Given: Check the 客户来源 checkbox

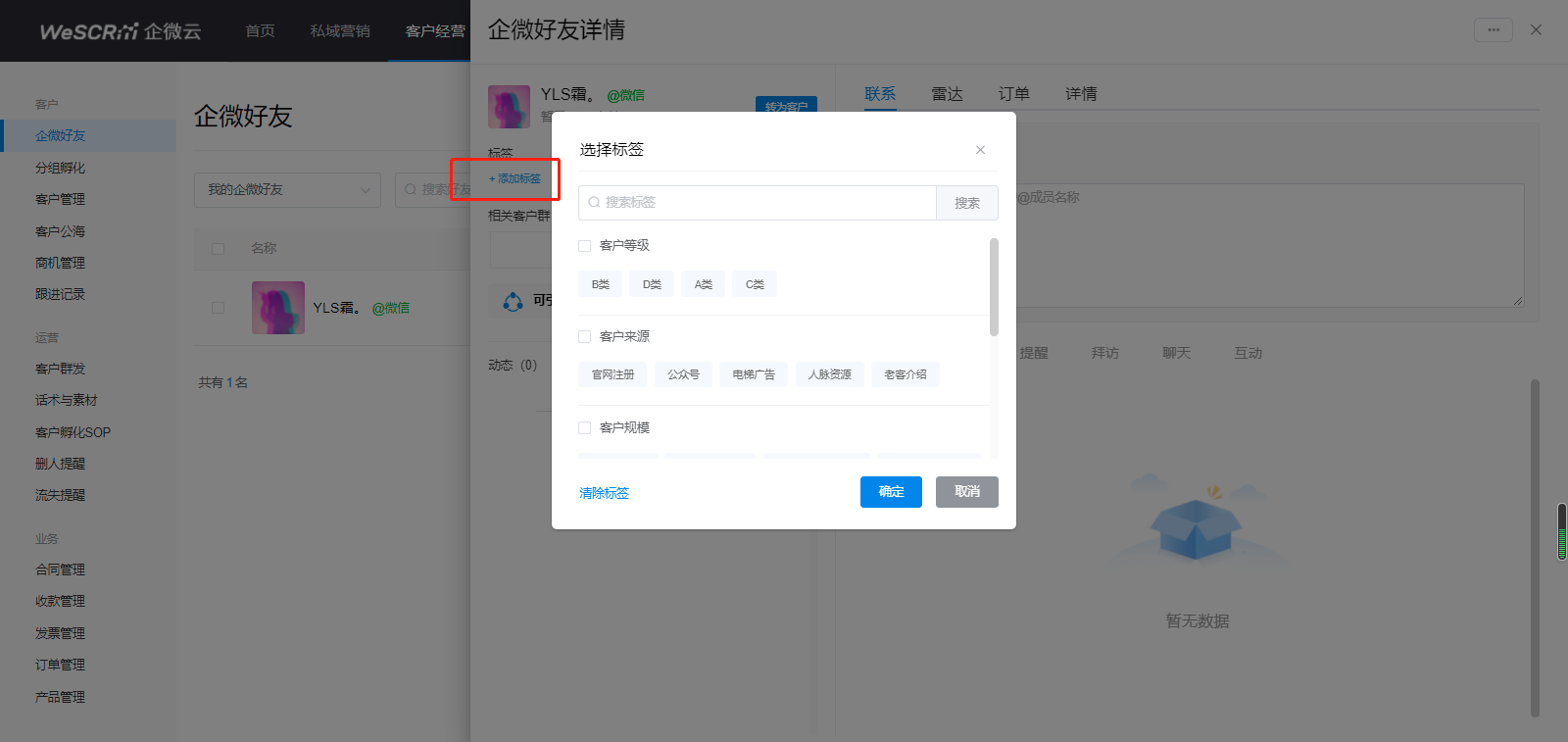Looking at the screenshot, I should pos(585,337).
